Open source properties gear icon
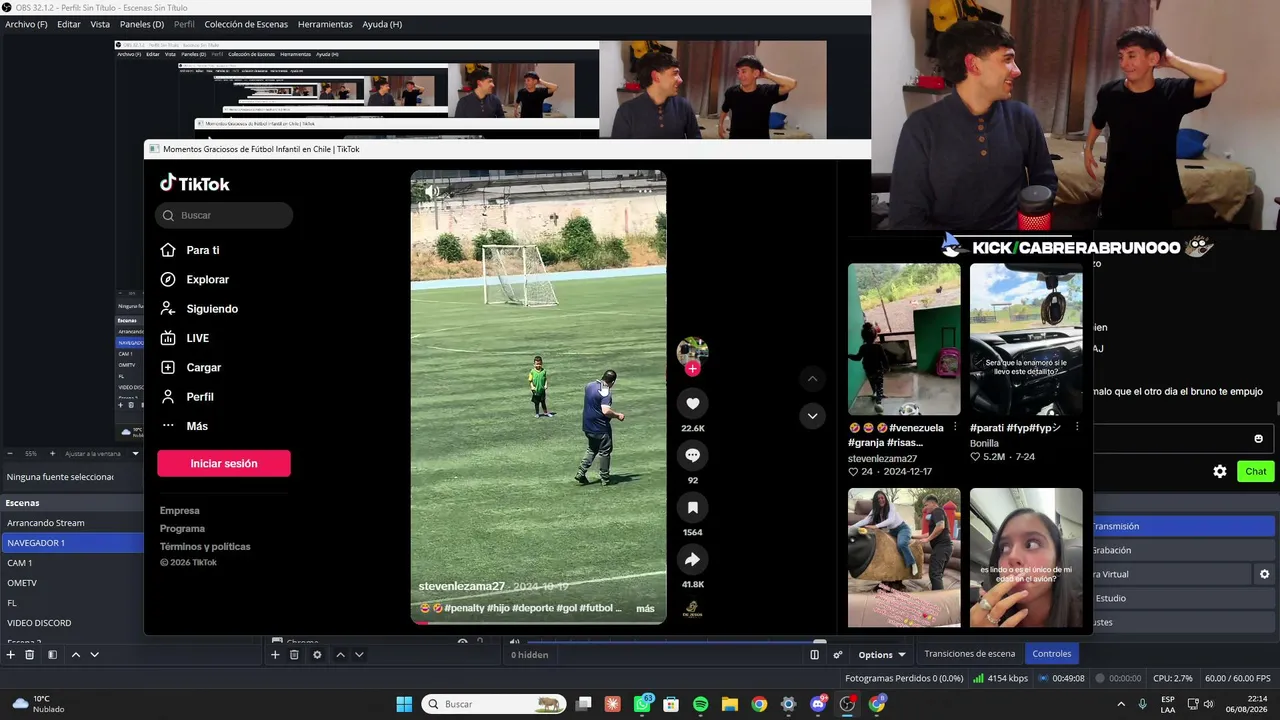 [x=317, y=655]
